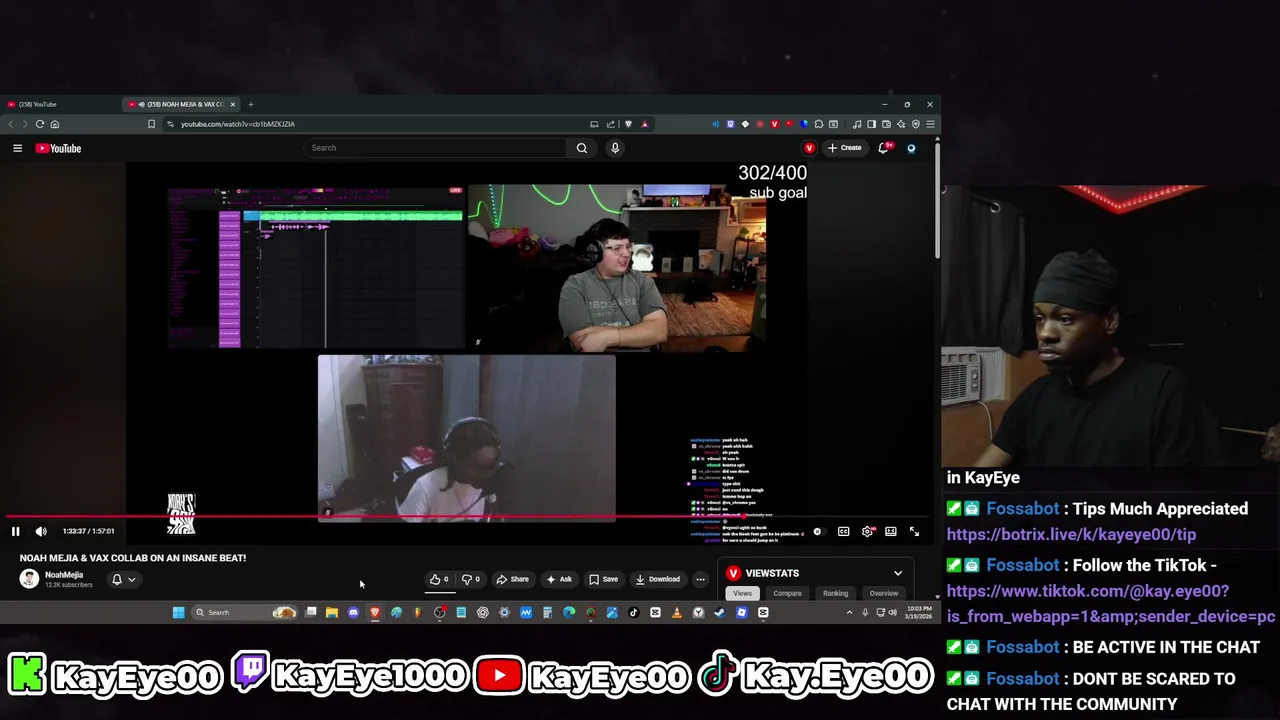
Task: Open the browser extensions puzzle icon
Action: tap(818, 124)
